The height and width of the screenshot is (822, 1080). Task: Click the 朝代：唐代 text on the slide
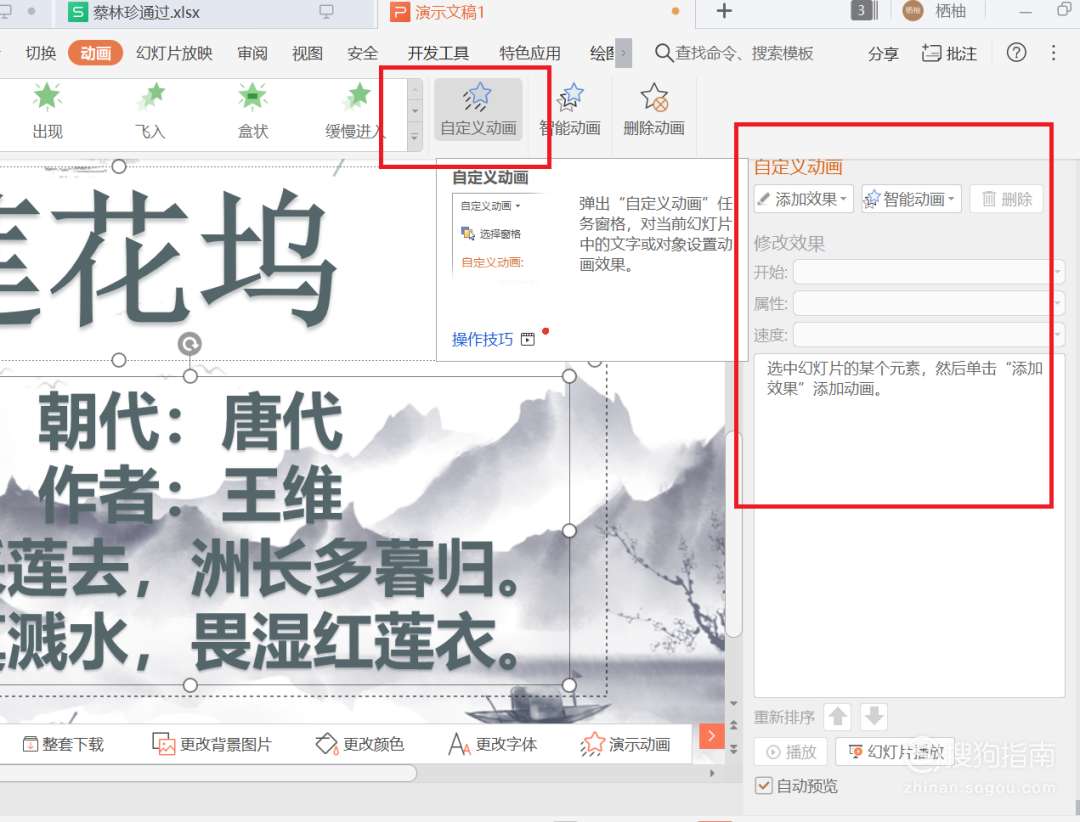(190, 420)
